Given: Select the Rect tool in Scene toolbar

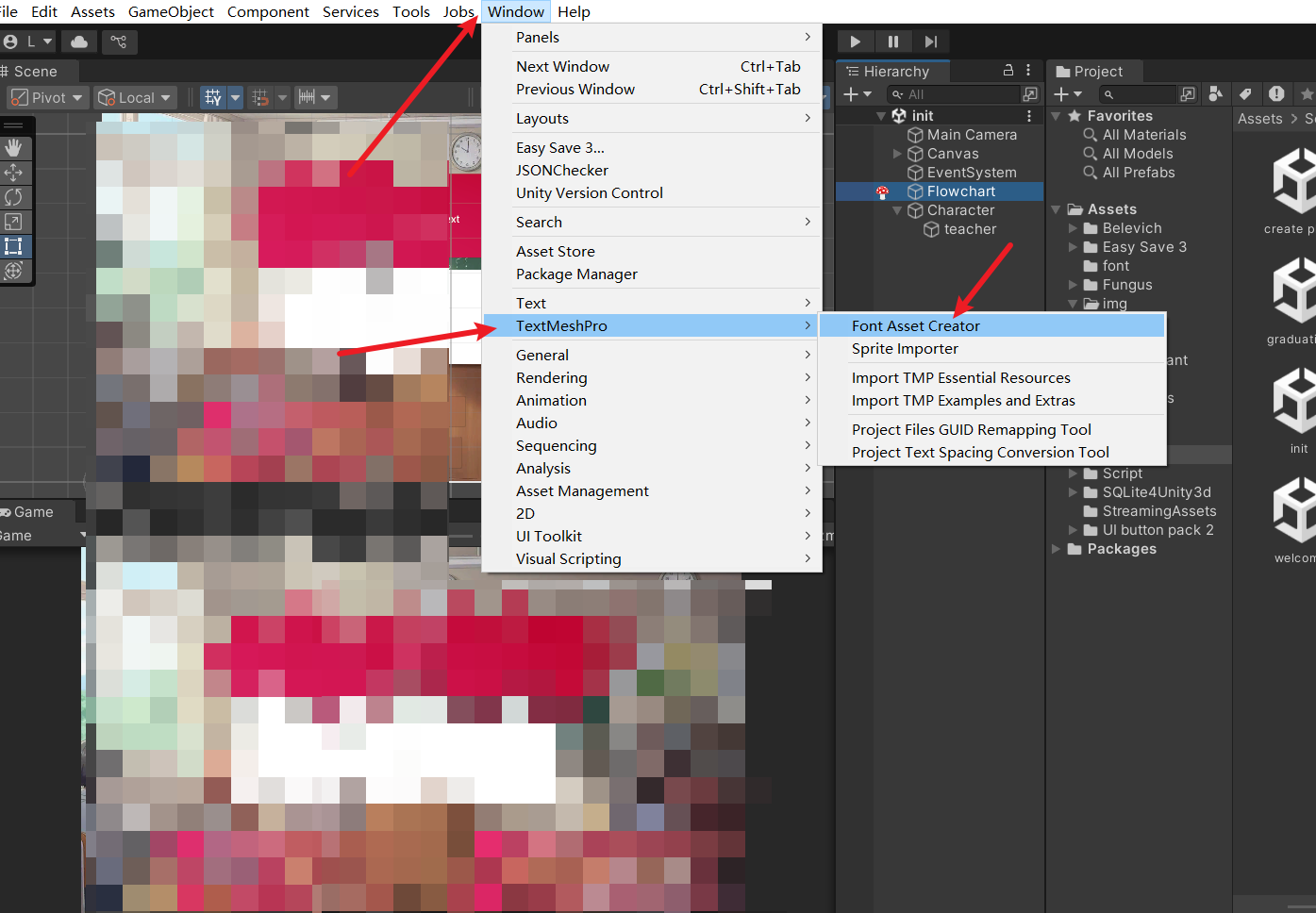Looking at the screenshot, I should point(13,246).
